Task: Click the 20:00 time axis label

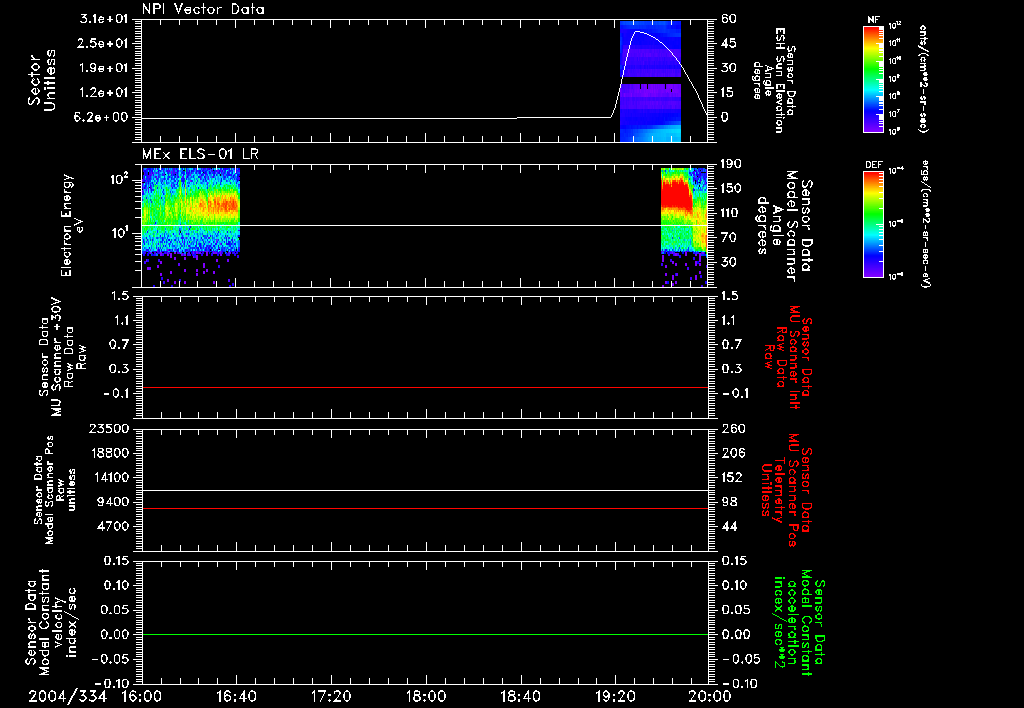Action: pos(711,696)
